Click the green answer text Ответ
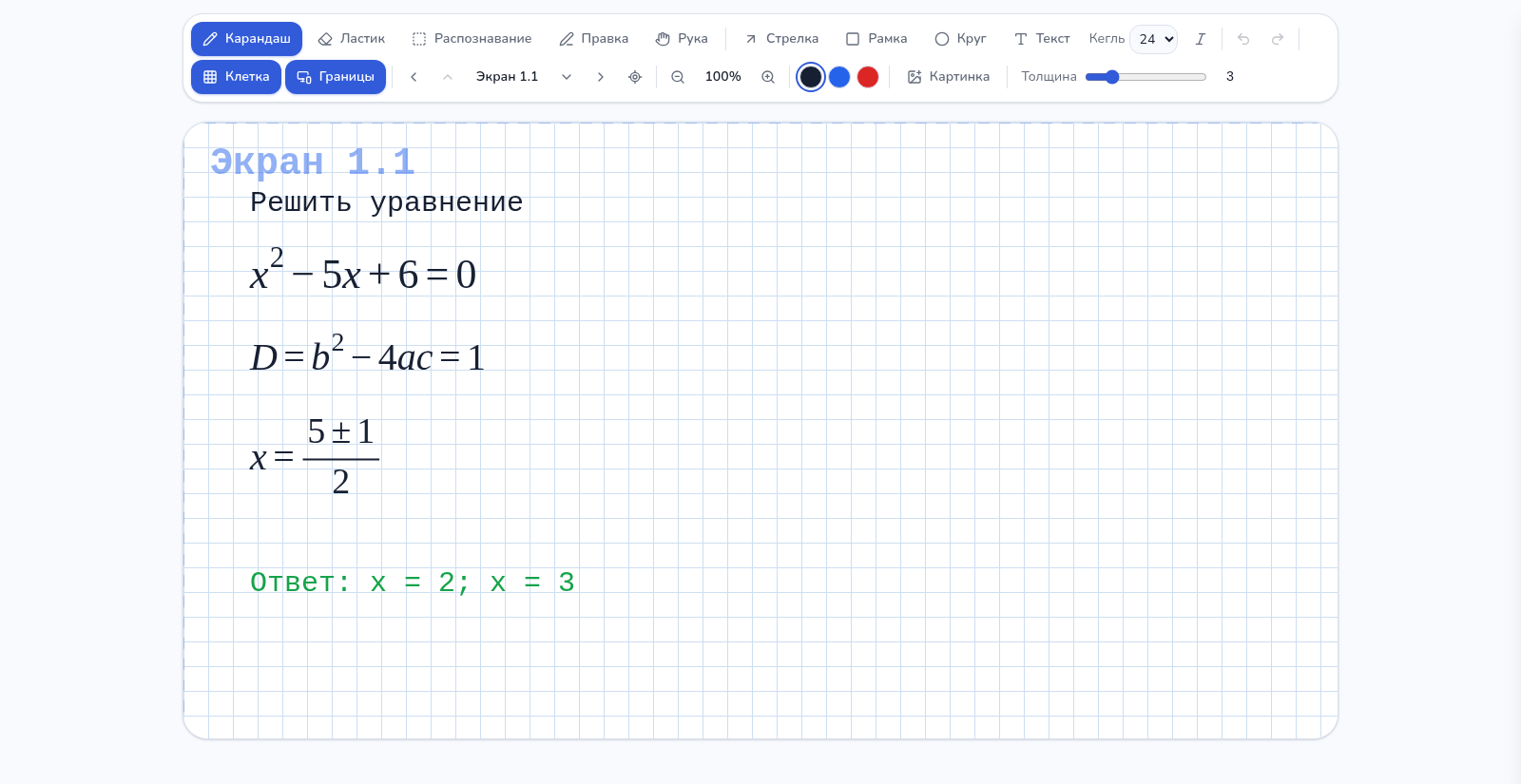Viewport: 1521px width, 784px height. click(413, 582)
